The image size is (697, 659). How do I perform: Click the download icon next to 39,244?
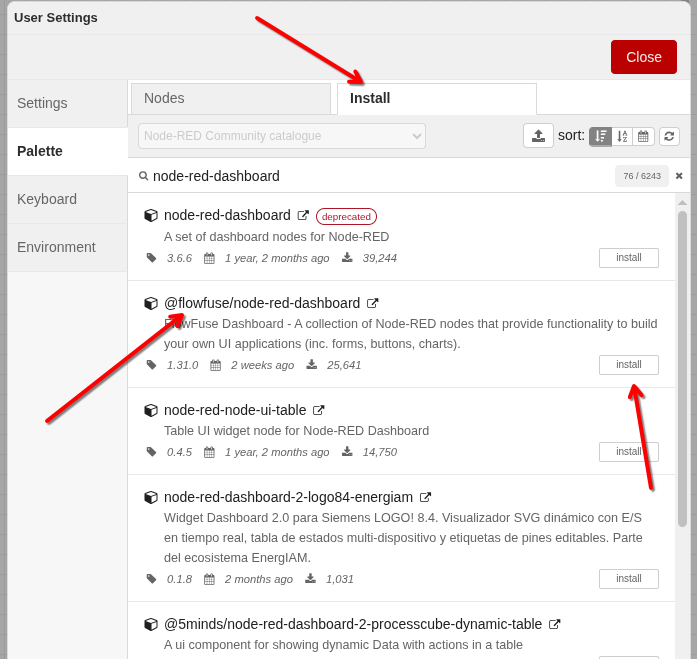[347, 257]
